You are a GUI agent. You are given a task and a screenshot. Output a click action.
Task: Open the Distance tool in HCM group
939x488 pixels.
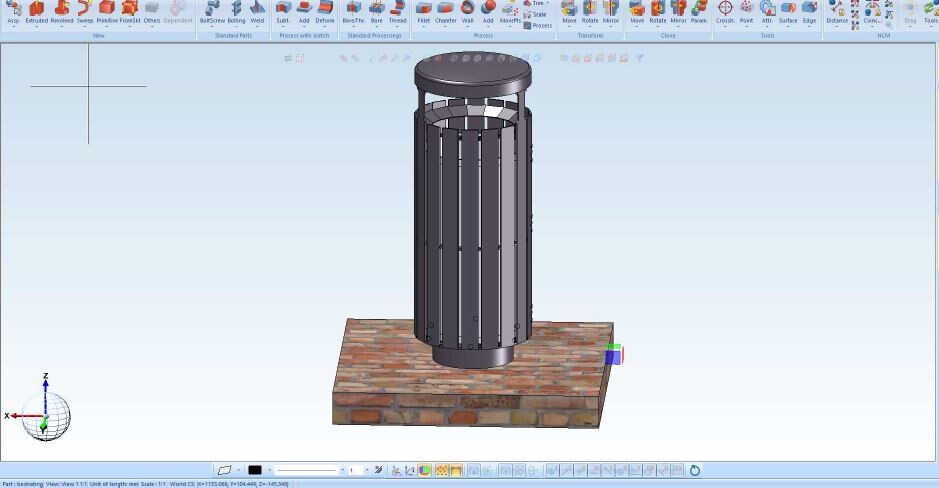(x=837, y=11)
